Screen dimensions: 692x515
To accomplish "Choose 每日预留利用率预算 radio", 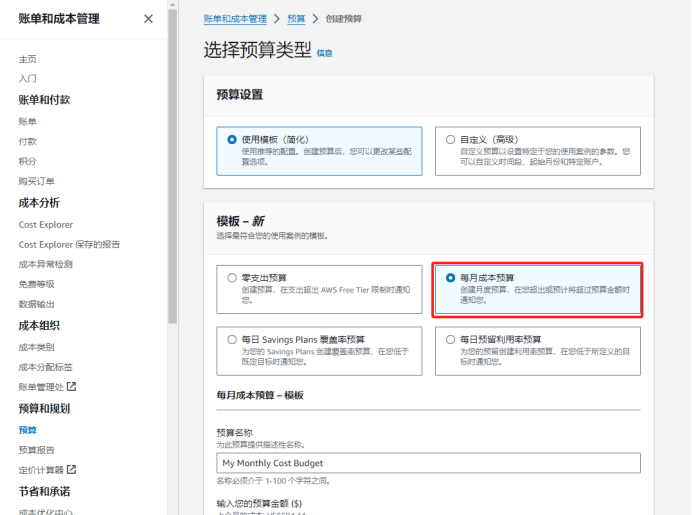I will pyautogui.click(x=450, y=339).
